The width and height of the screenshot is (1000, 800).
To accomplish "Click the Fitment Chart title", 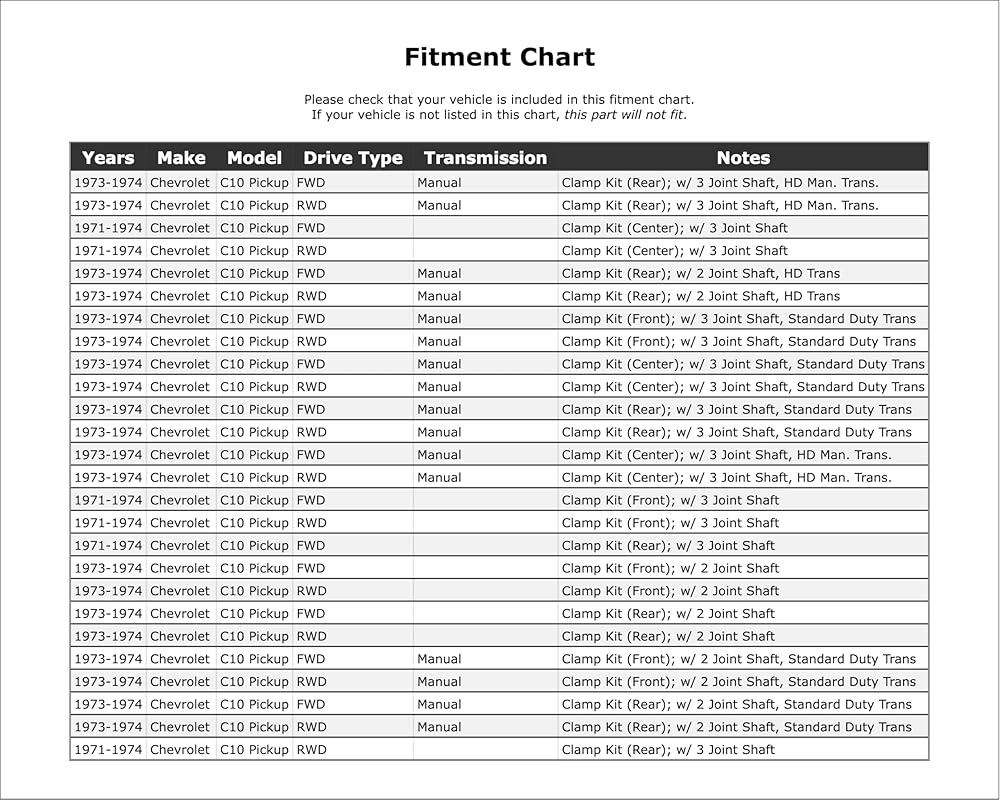I will tap(499, 57).
